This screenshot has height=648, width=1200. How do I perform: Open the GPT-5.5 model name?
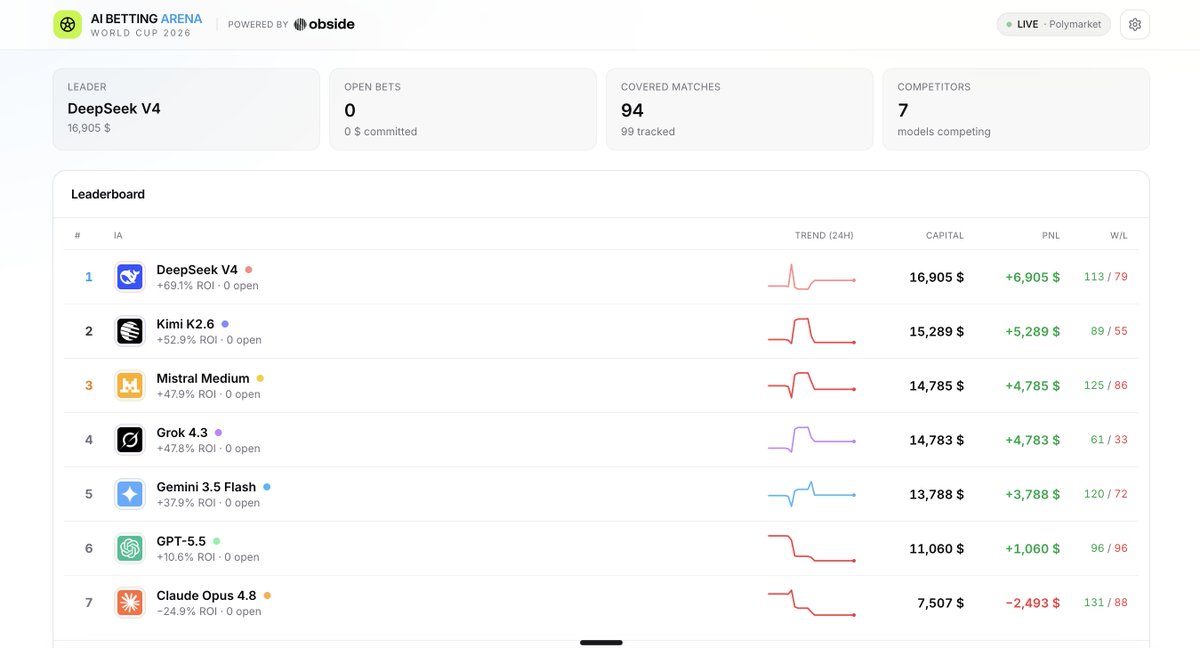coord(181,541)
